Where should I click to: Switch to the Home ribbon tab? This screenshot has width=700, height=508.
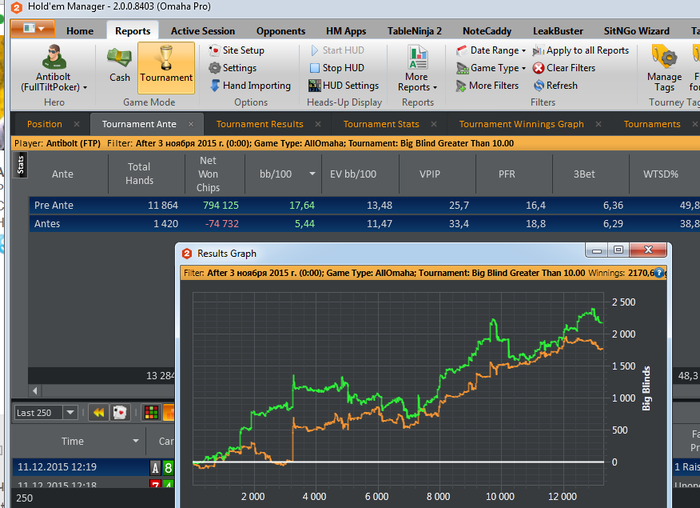pyautogui.click(x=80, y=31)
